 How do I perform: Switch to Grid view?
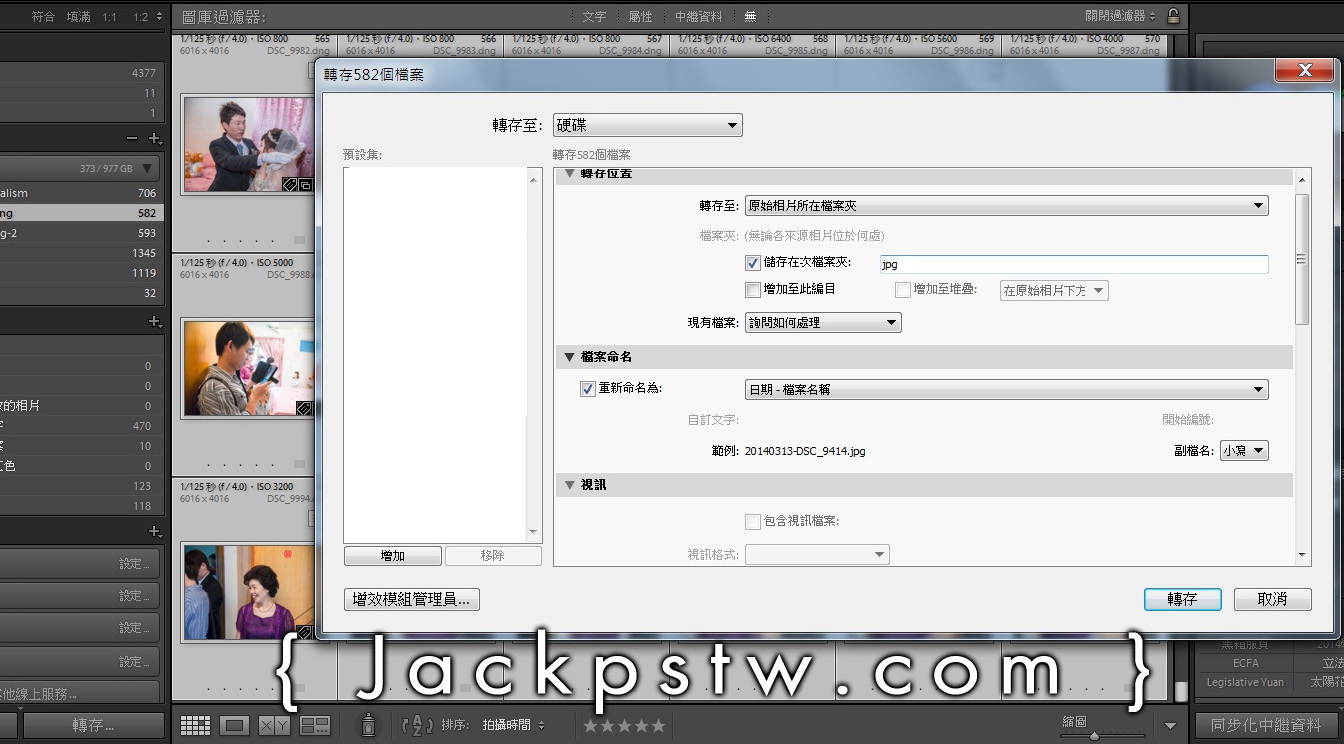pyautogui.click(x=195, y=725)
